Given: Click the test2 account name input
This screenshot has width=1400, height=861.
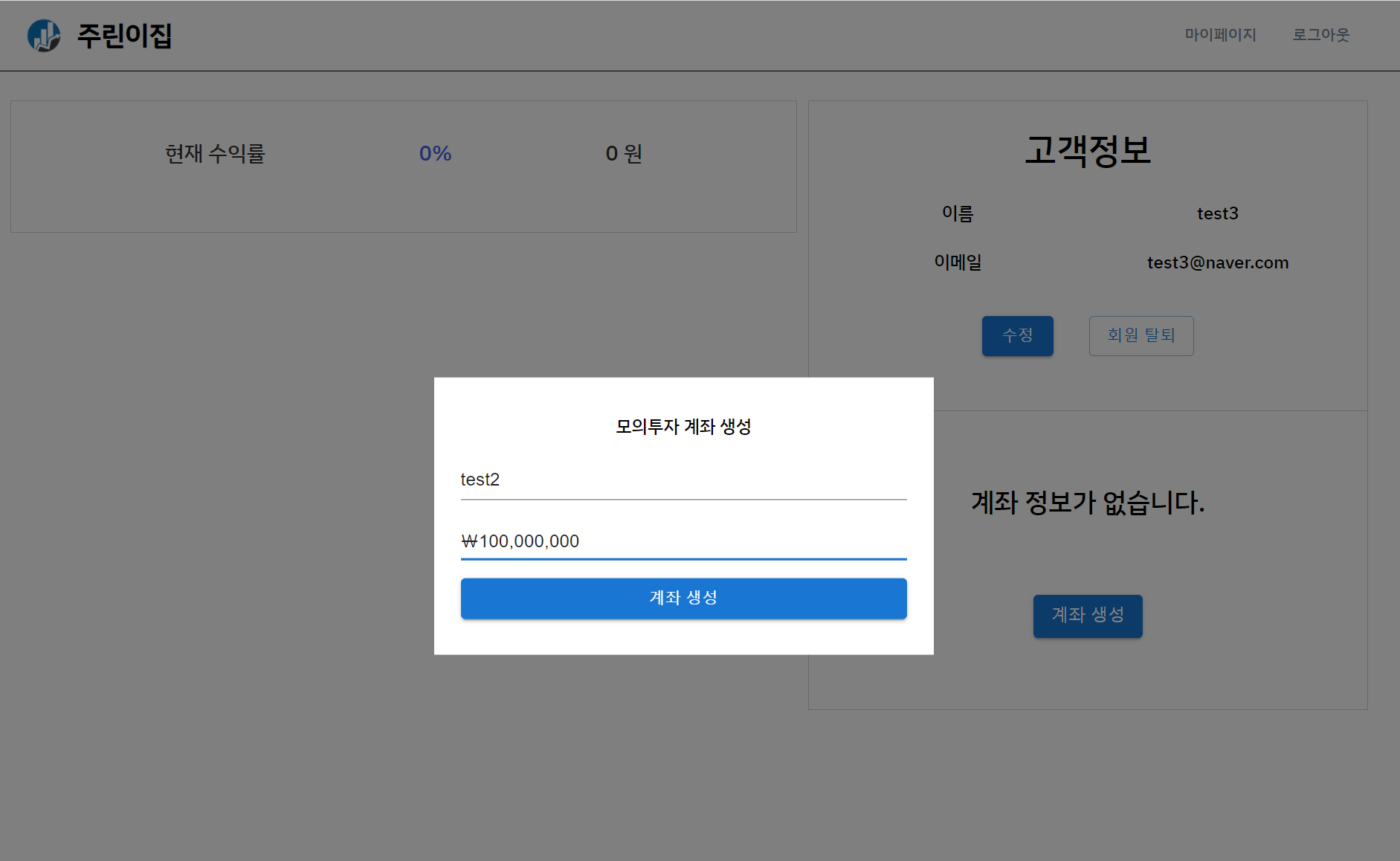Looking at the screenshot, I should click(x=683, y=480).
